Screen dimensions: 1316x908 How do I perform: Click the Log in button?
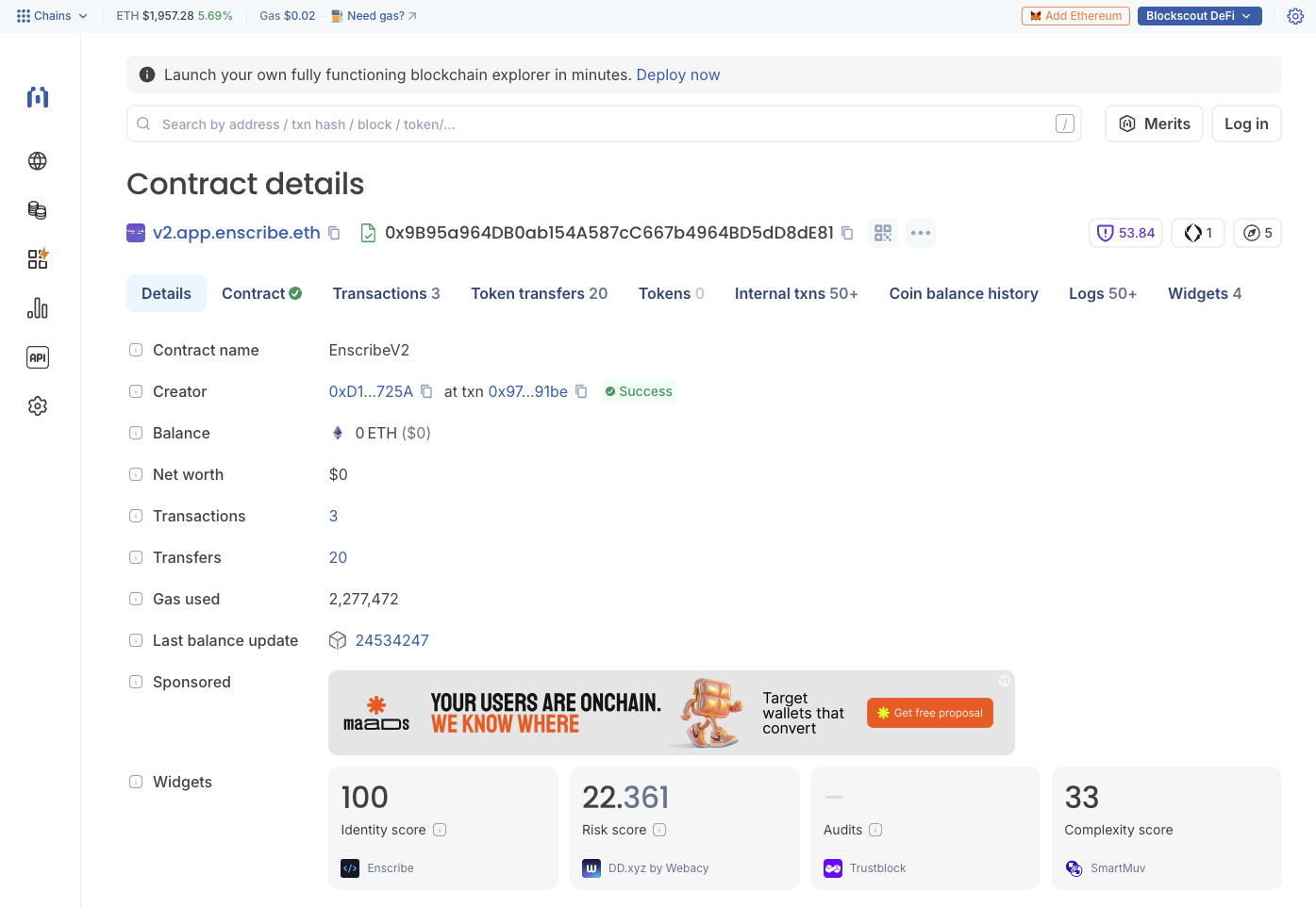tap(1246, 124)
